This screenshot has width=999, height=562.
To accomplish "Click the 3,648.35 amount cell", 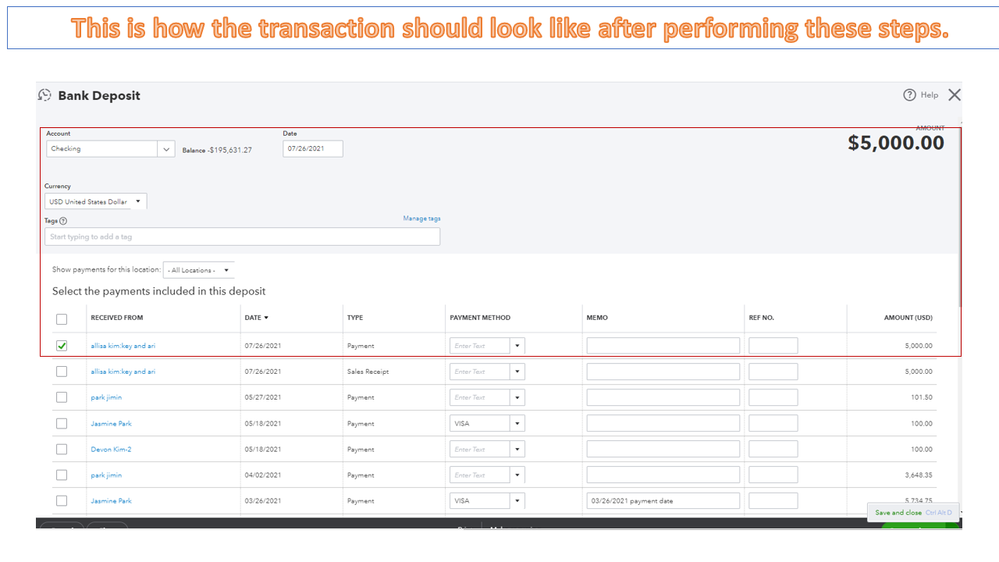I will coord(918,475).
